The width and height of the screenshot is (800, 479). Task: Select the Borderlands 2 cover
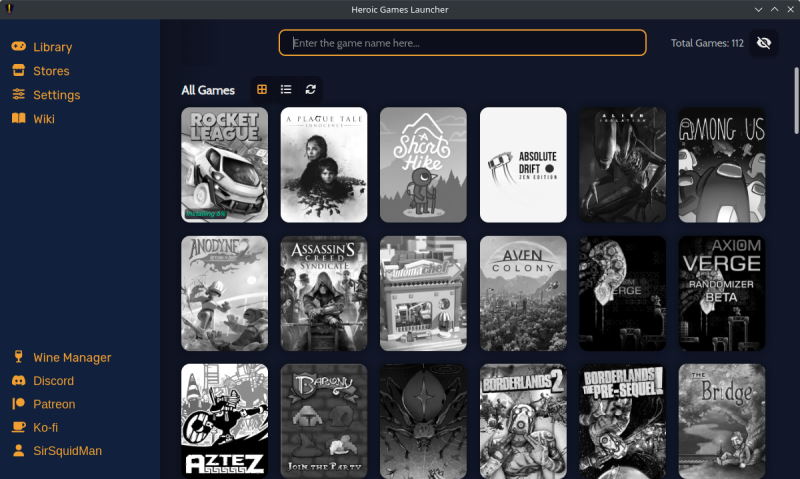click(x=523, y=421)
